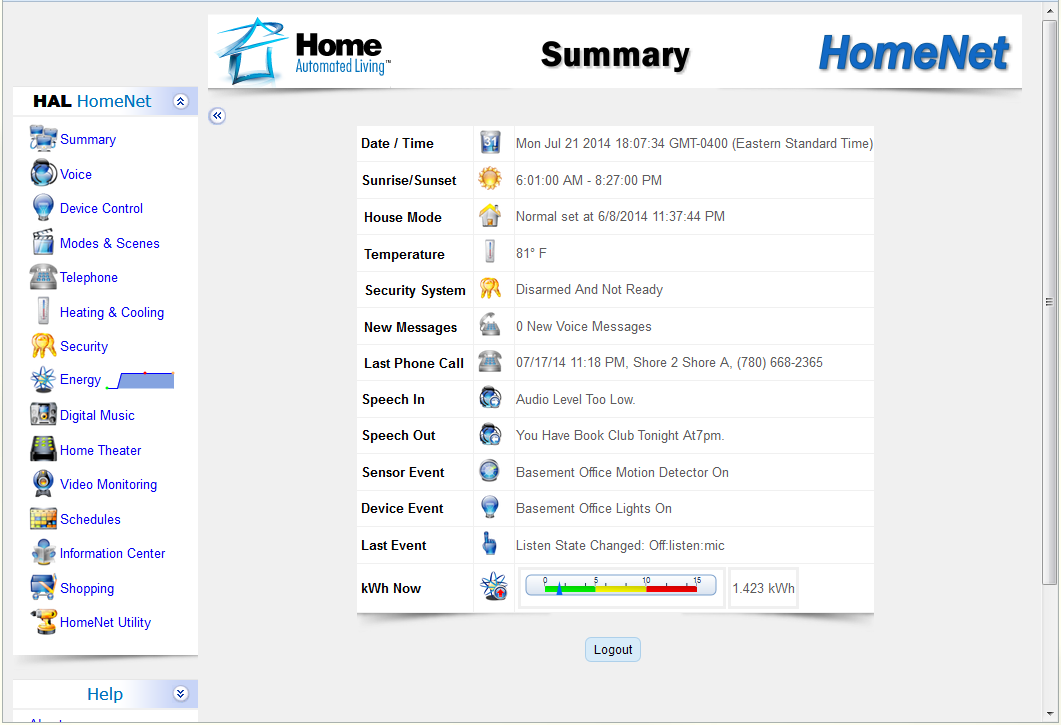The image size is (1061, 725).
Task: Go to the Digital Music page link
Action: click(97, 416)
